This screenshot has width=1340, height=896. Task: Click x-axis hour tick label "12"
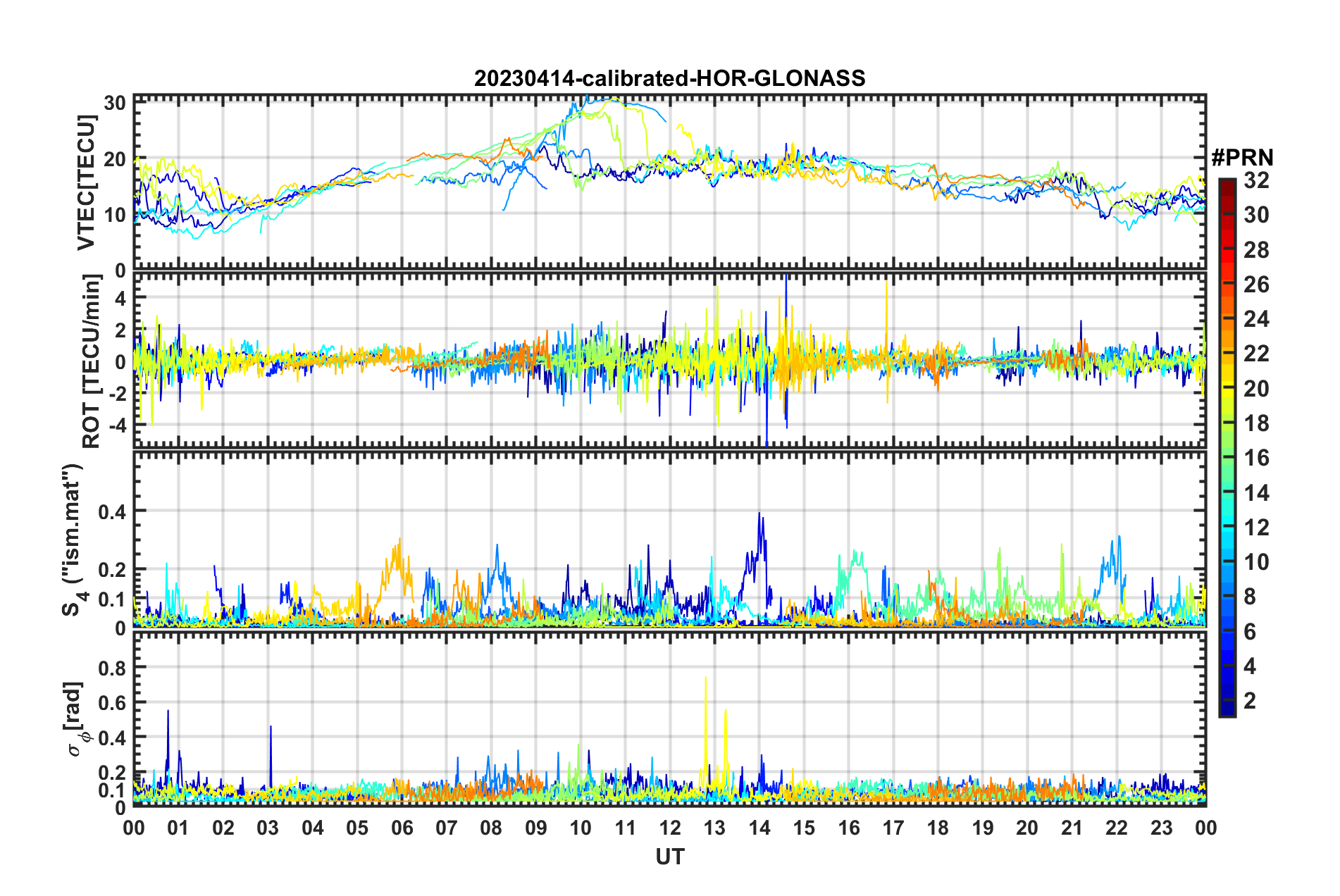(x=670, y=828)
